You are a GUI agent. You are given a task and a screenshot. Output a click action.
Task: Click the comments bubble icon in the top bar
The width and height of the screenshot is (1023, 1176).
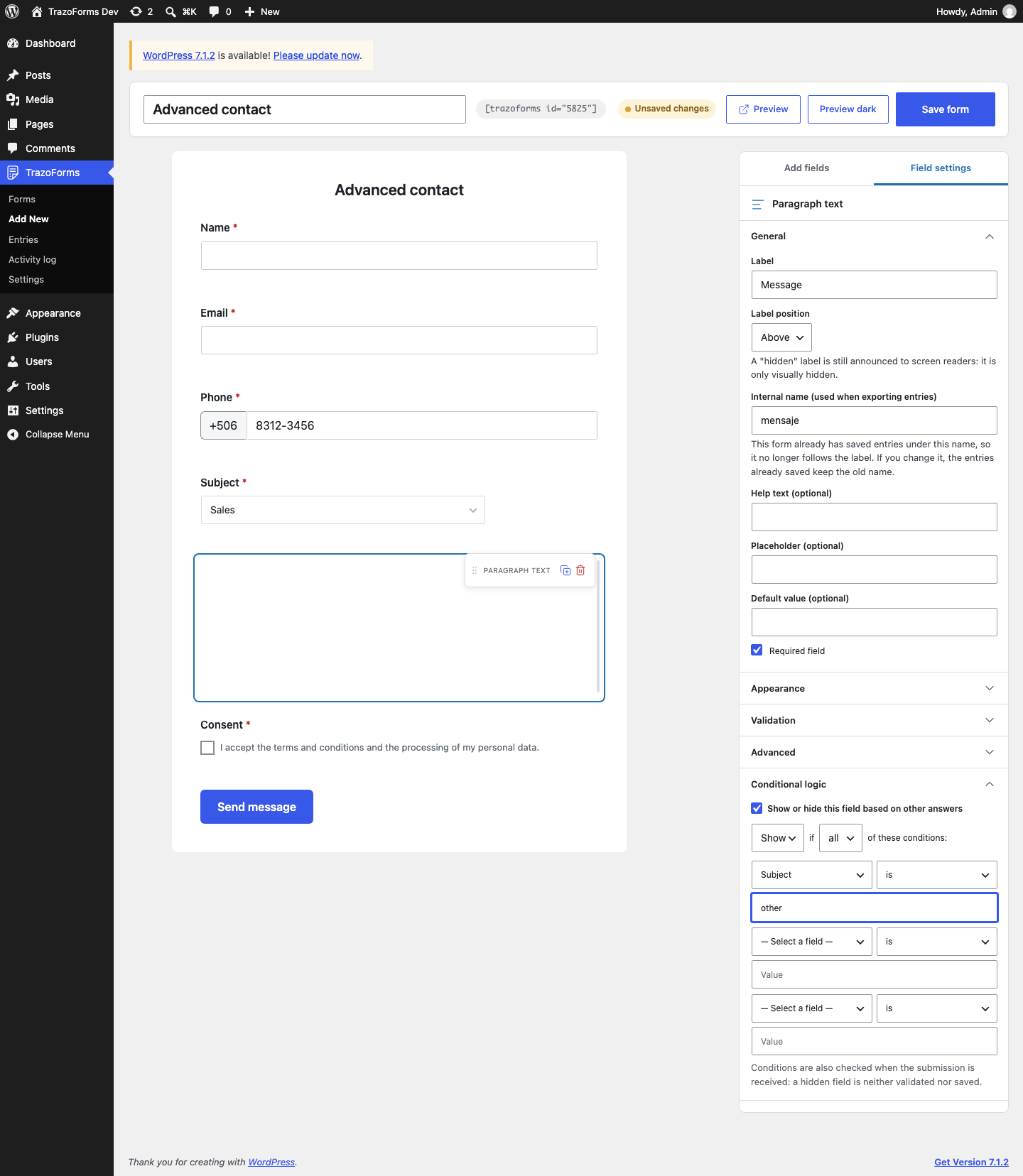click(x=214, y=11)
